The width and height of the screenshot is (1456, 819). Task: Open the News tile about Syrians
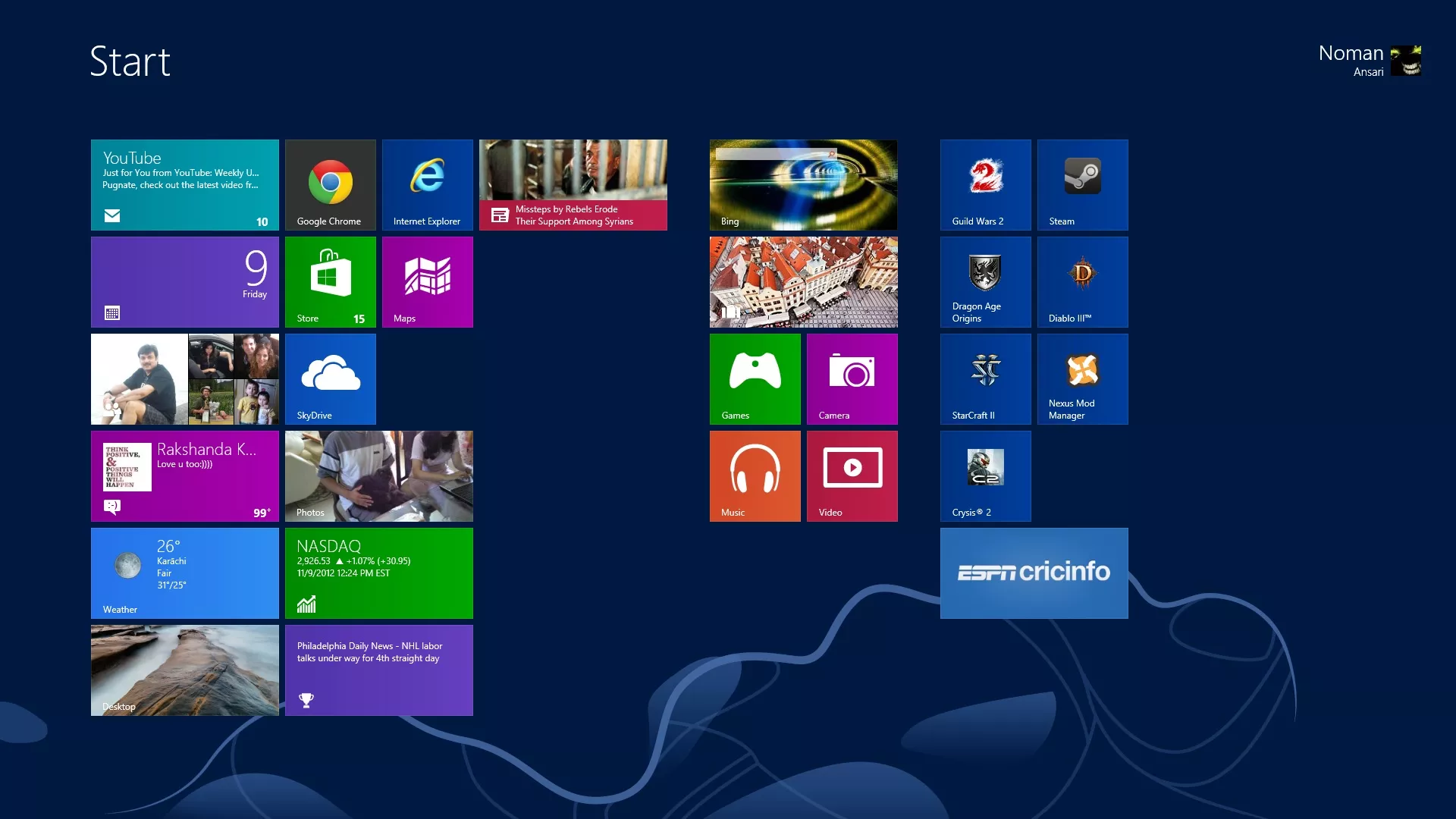coord(573,185)
